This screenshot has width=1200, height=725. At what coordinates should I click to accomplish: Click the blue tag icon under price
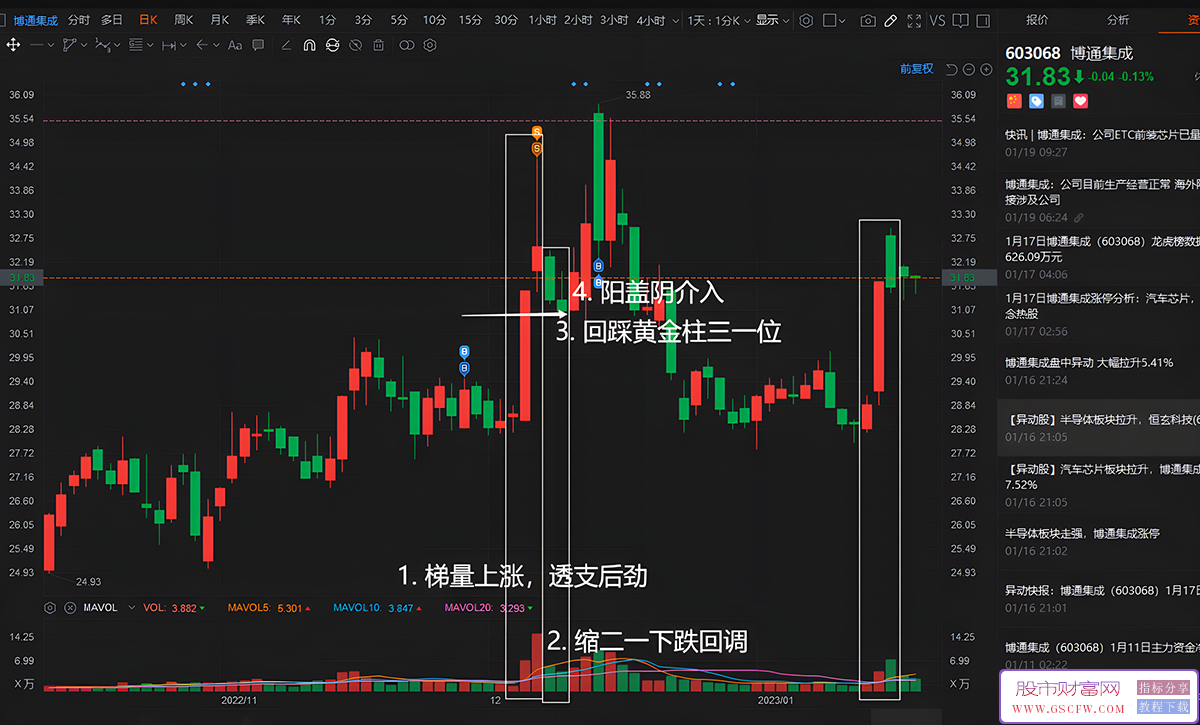tap(1036, 101)
